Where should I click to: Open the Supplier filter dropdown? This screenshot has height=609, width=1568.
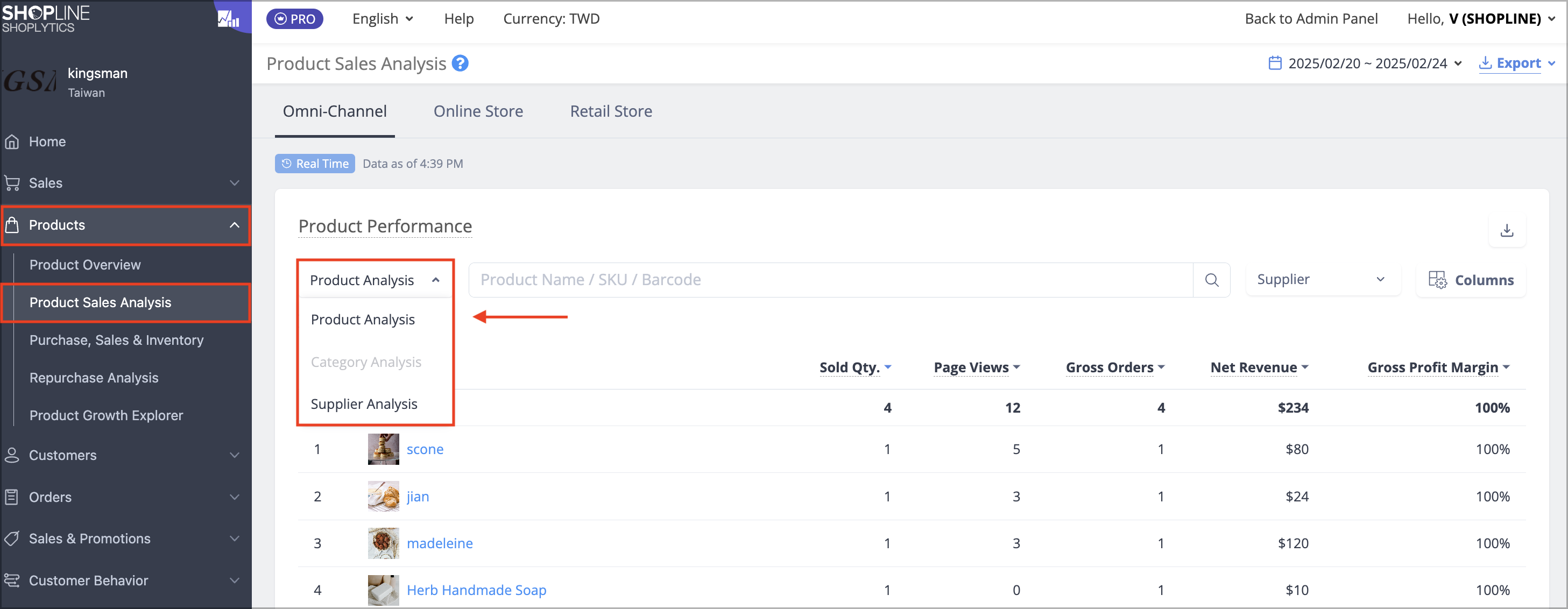coord(1323,279)
